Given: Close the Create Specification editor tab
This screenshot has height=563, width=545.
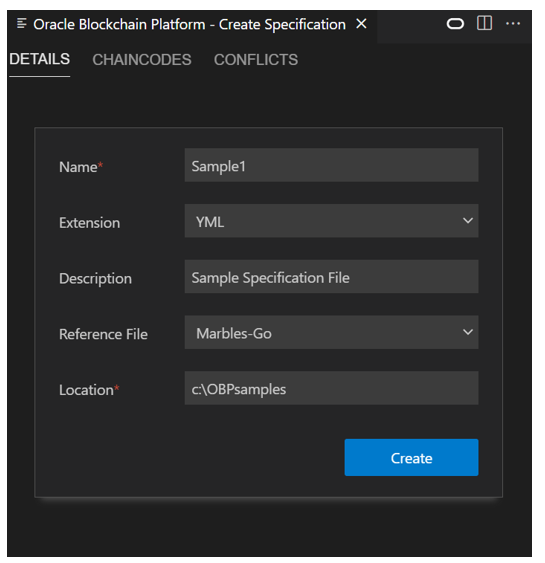Looking at the screenshot, I should pyautogui.click(x=361, y=24).
